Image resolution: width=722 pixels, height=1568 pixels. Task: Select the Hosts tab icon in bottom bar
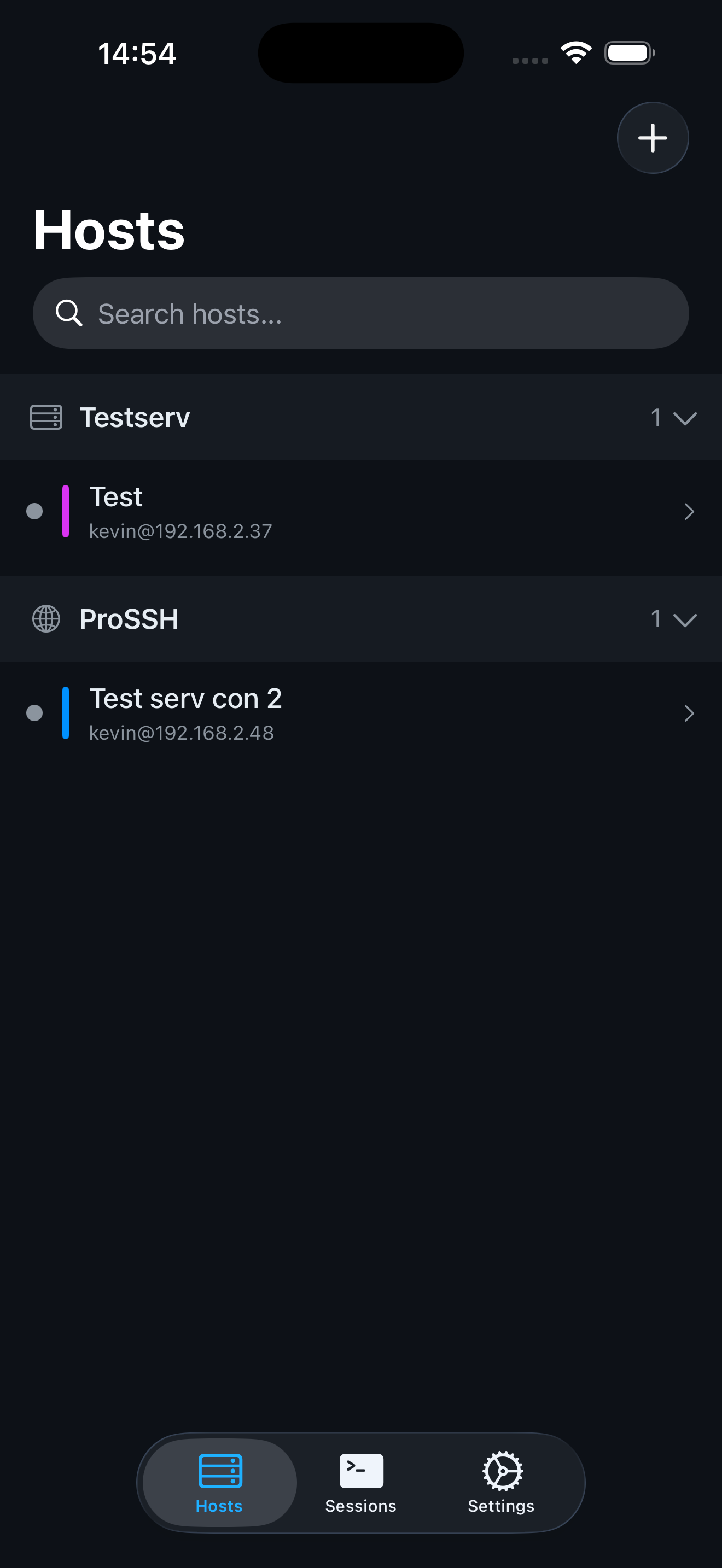pos(219,1469)
